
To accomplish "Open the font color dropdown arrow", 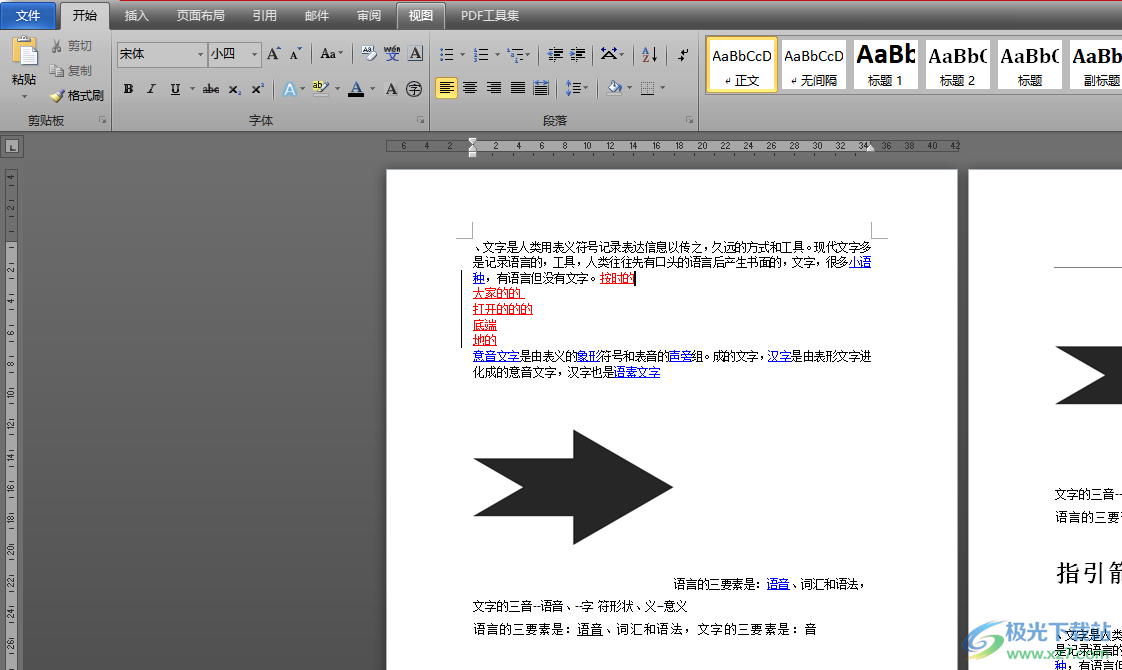I will tap(373, 89).
